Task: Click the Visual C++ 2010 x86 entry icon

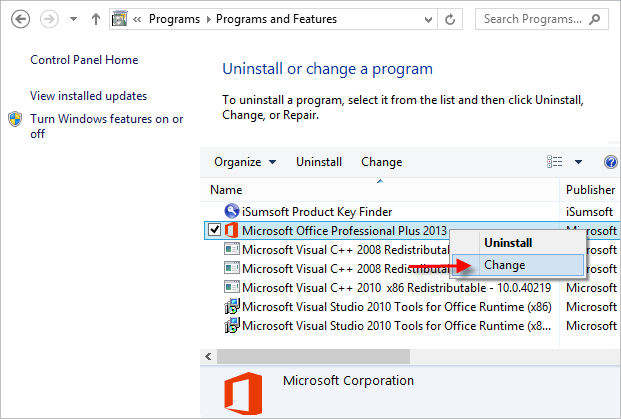Action: click(232, 287)
